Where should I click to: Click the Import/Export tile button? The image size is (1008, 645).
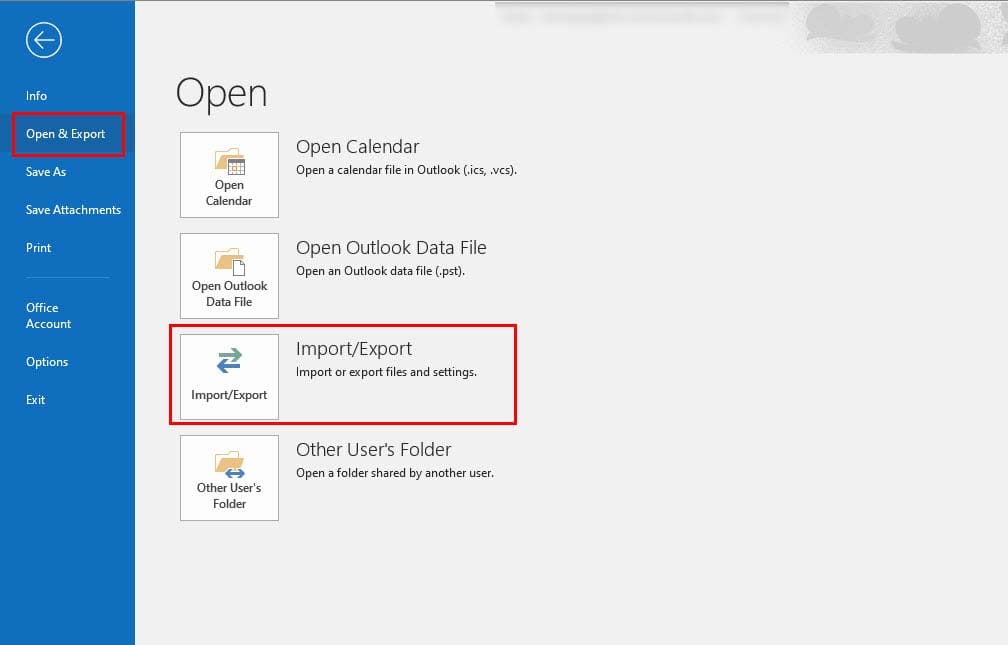pyautogui.click(x=230, y=377)
